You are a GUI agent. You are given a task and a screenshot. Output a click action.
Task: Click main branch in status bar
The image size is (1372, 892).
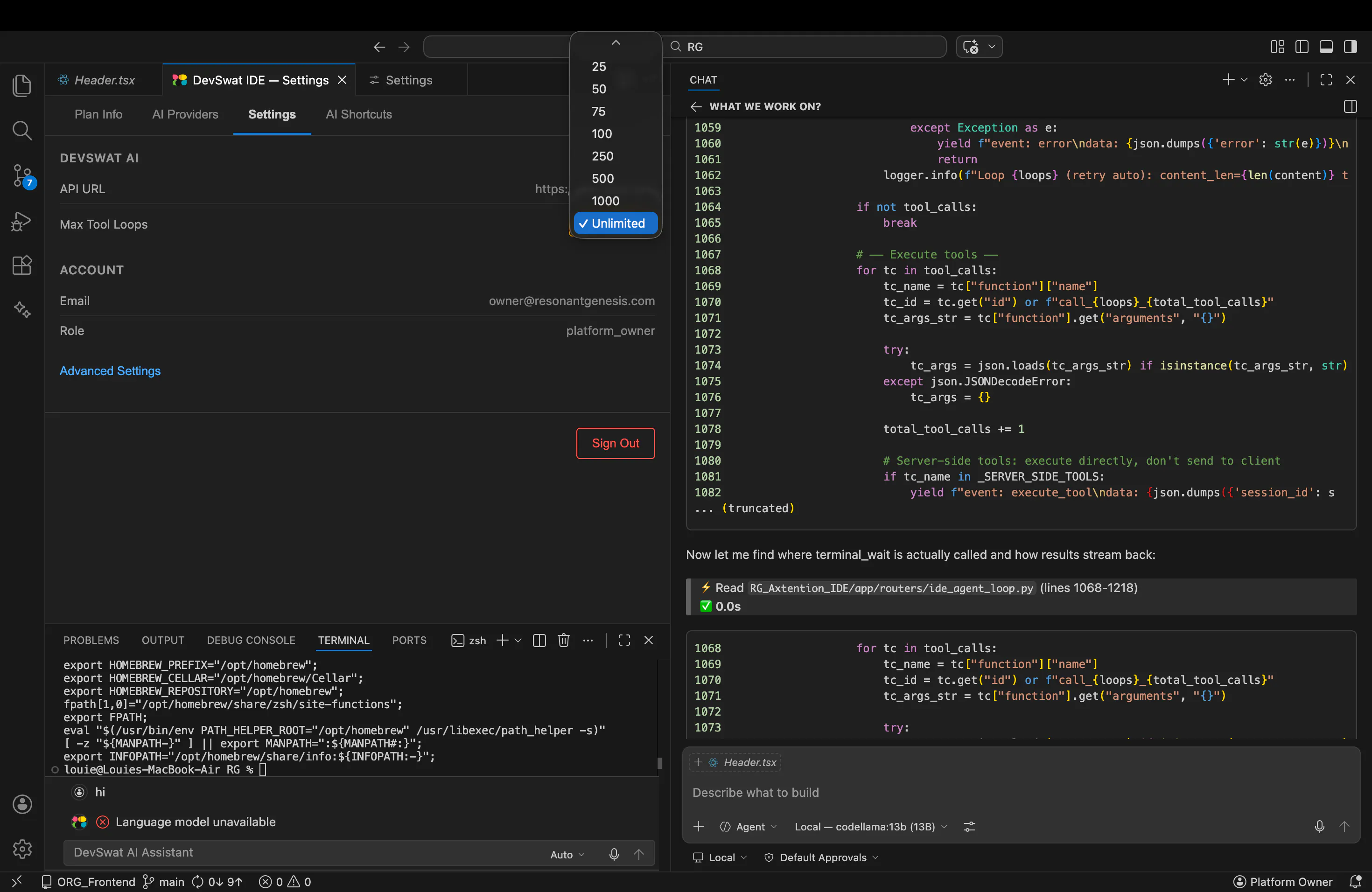163,882
